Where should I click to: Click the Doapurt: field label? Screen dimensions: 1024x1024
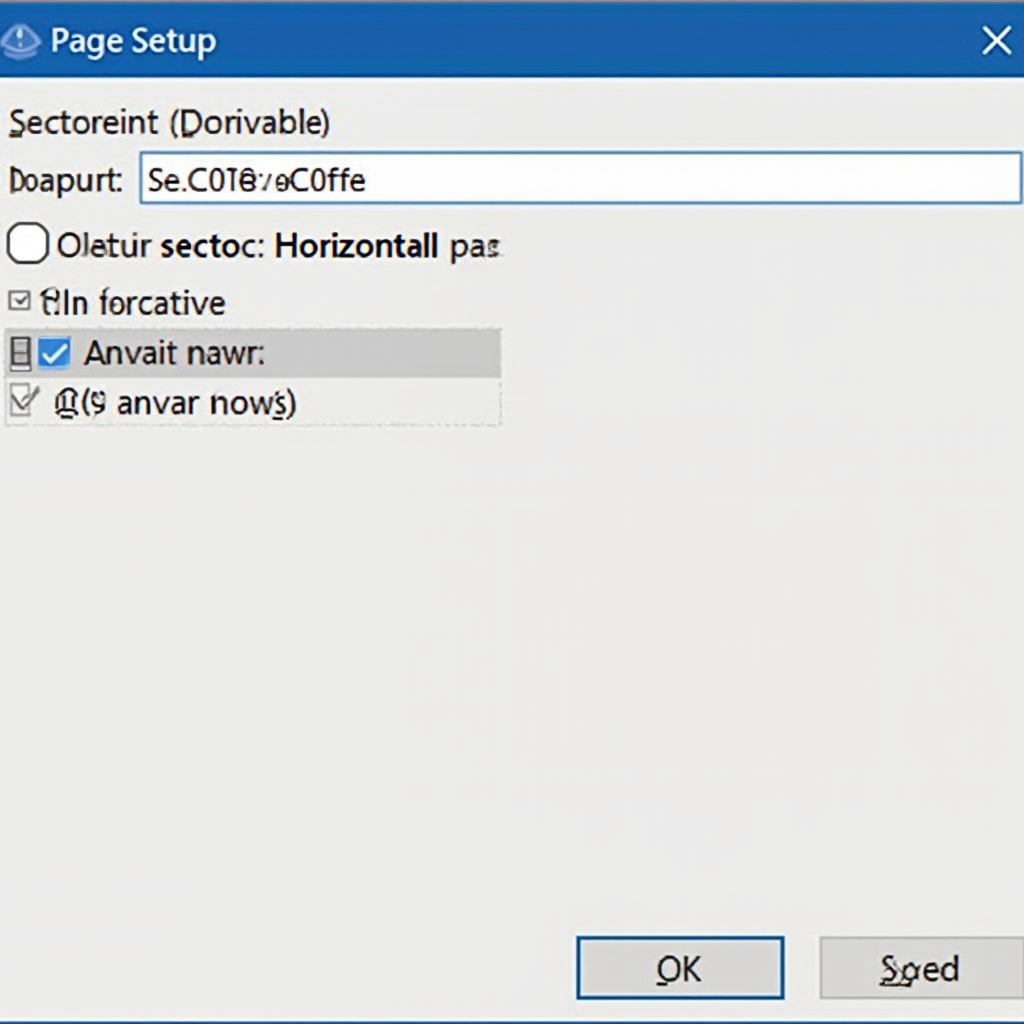(65, 180)
